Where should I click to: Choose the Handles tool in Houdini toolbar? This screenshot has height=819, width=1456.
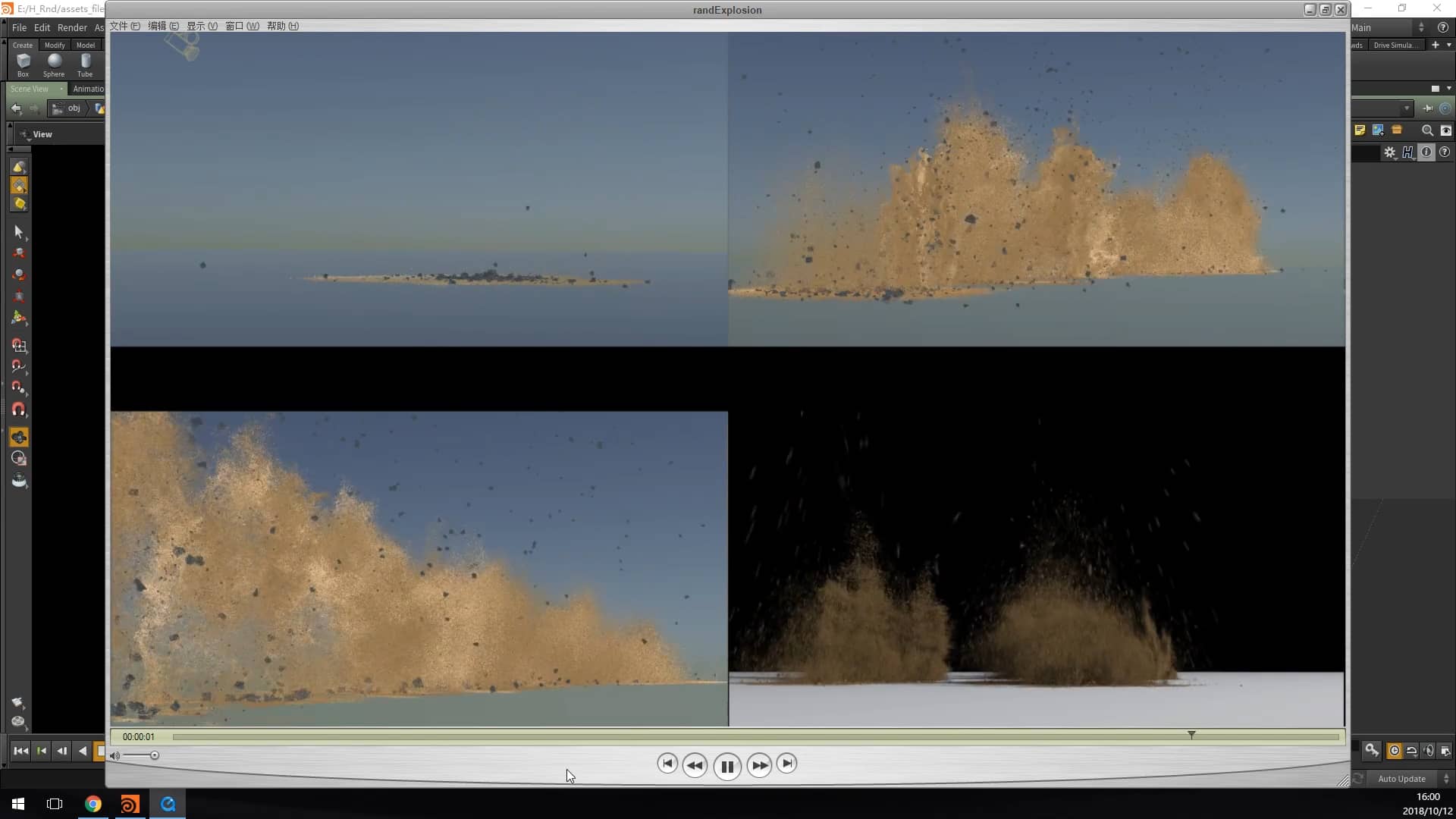click(19, 318)
